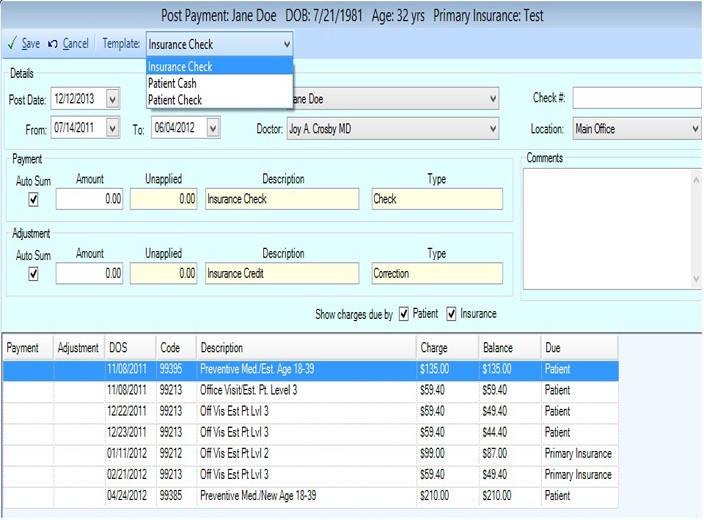Click the Payment Amount field
The width and height of the screenshot is (704, 520).
[x=89, y=199]
